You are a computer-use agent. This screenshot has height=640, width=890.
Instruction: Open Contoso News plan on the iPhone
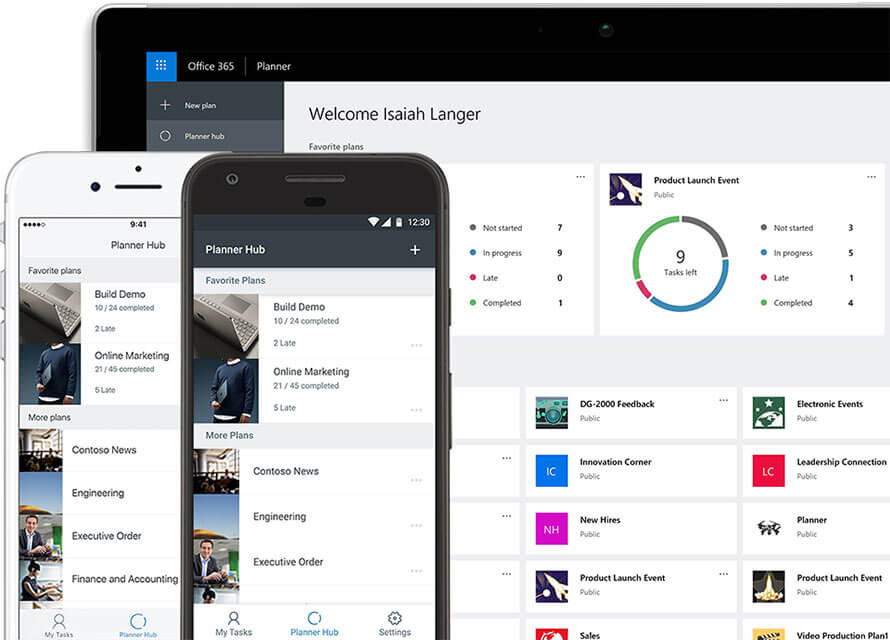pos(104,450)
